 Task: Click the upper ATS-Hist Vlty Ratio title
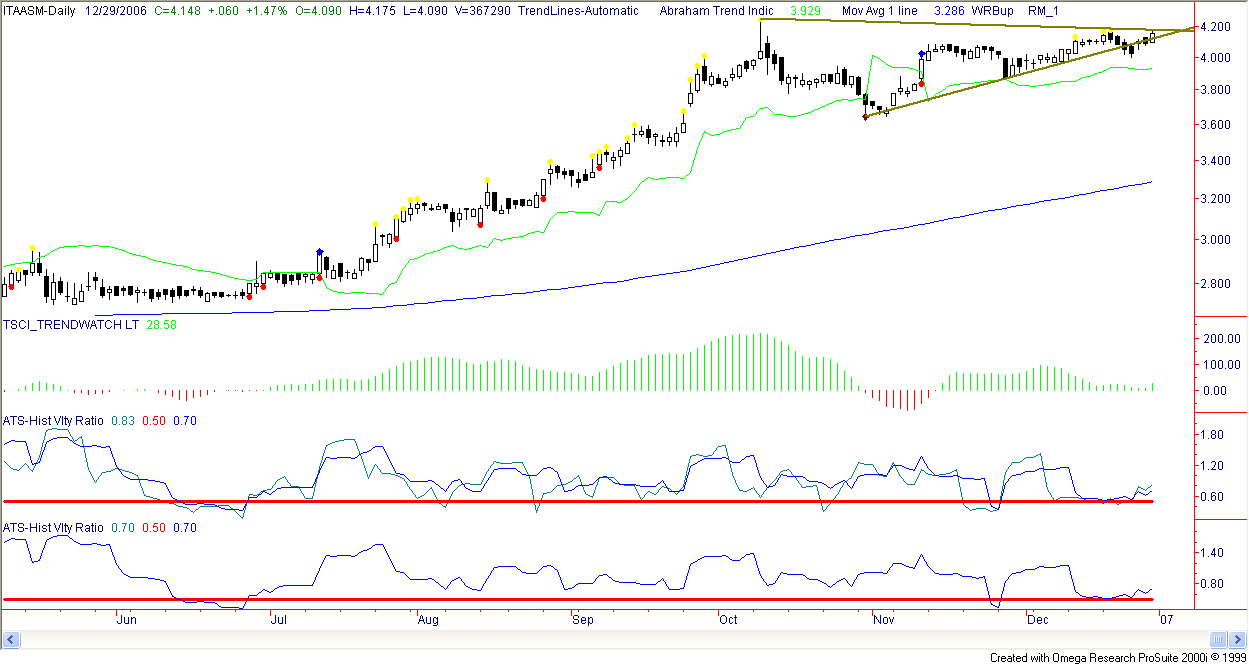(x=53, y=421)
